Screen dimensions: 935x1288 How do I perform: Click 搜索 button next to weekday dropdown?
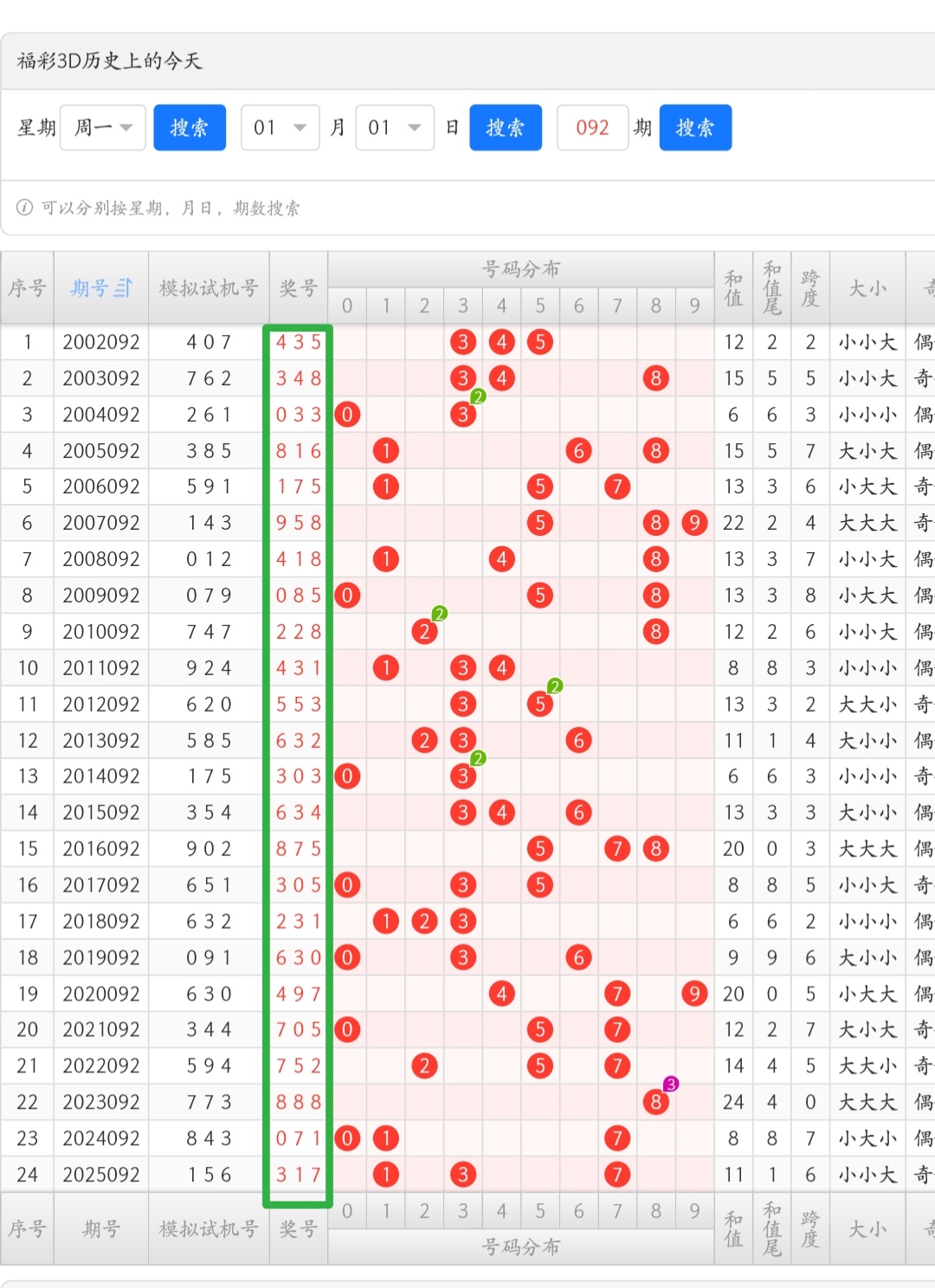tap(190, 128)
